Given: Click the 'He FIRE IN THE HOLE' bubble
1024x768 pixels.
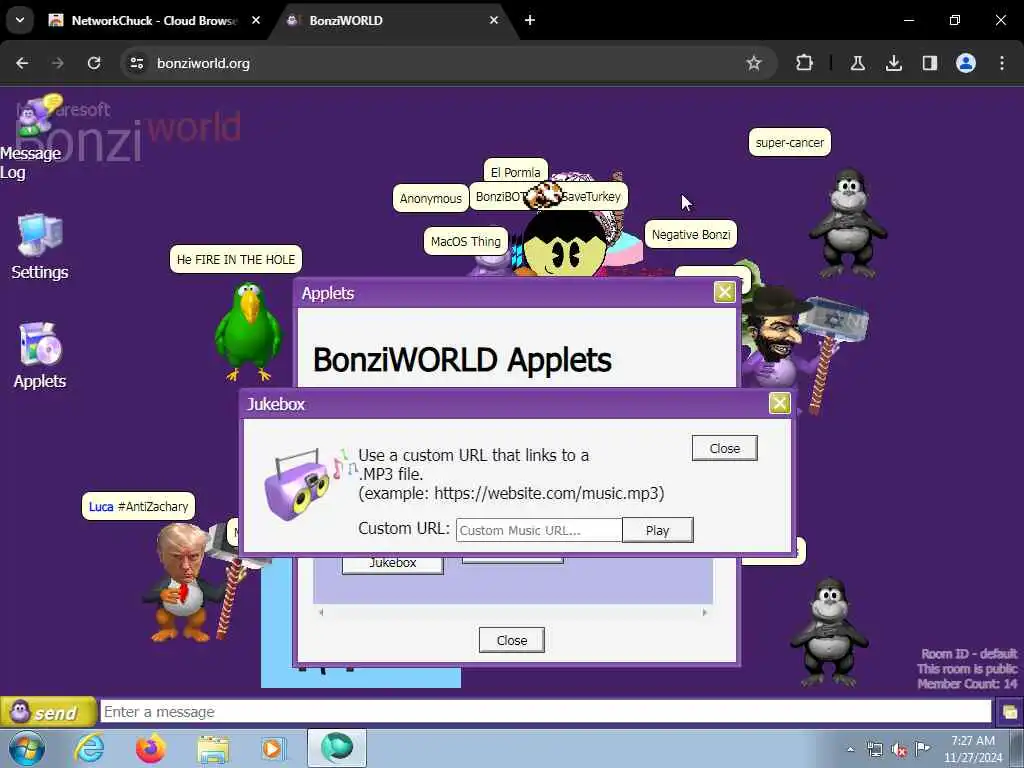Looking at the screenshot, I should (x=236, y=259).
